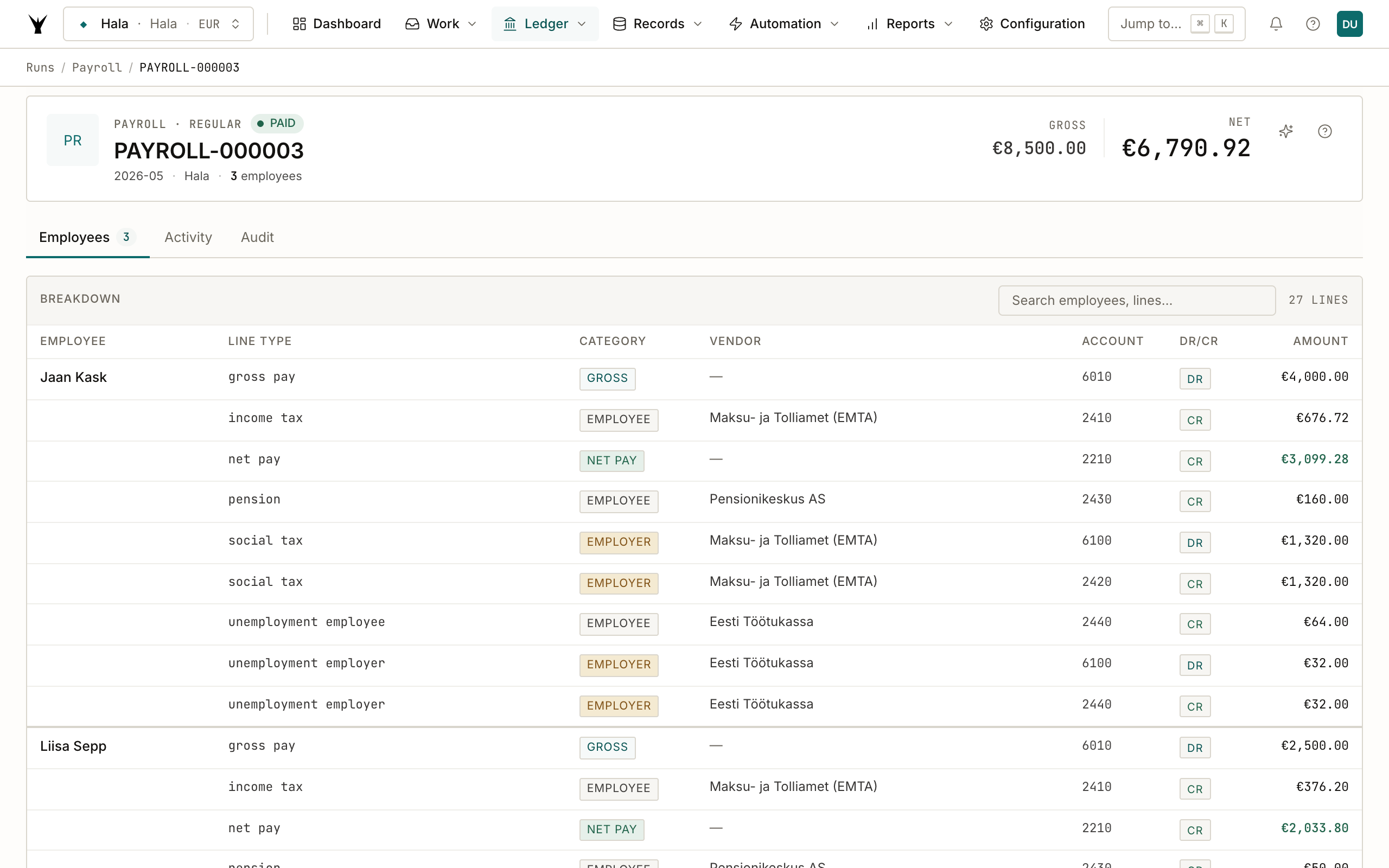The image size is (1389, 868).
Task: Click the €376.20 income tax amount
Action: coord(1322,787)
